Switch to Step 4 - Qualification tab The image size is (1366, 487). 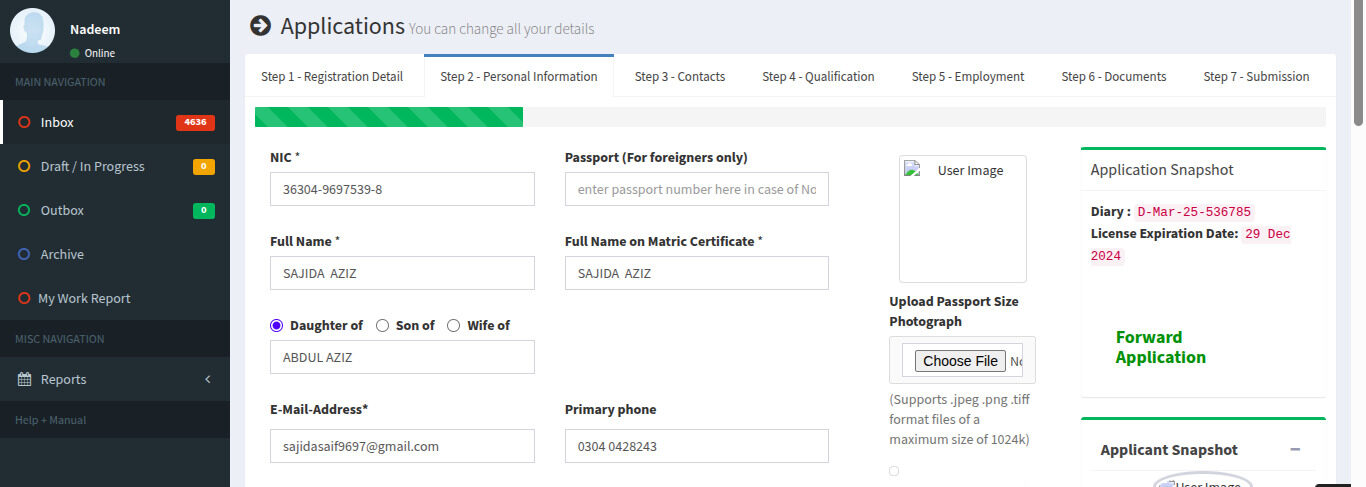pos(818,76)
